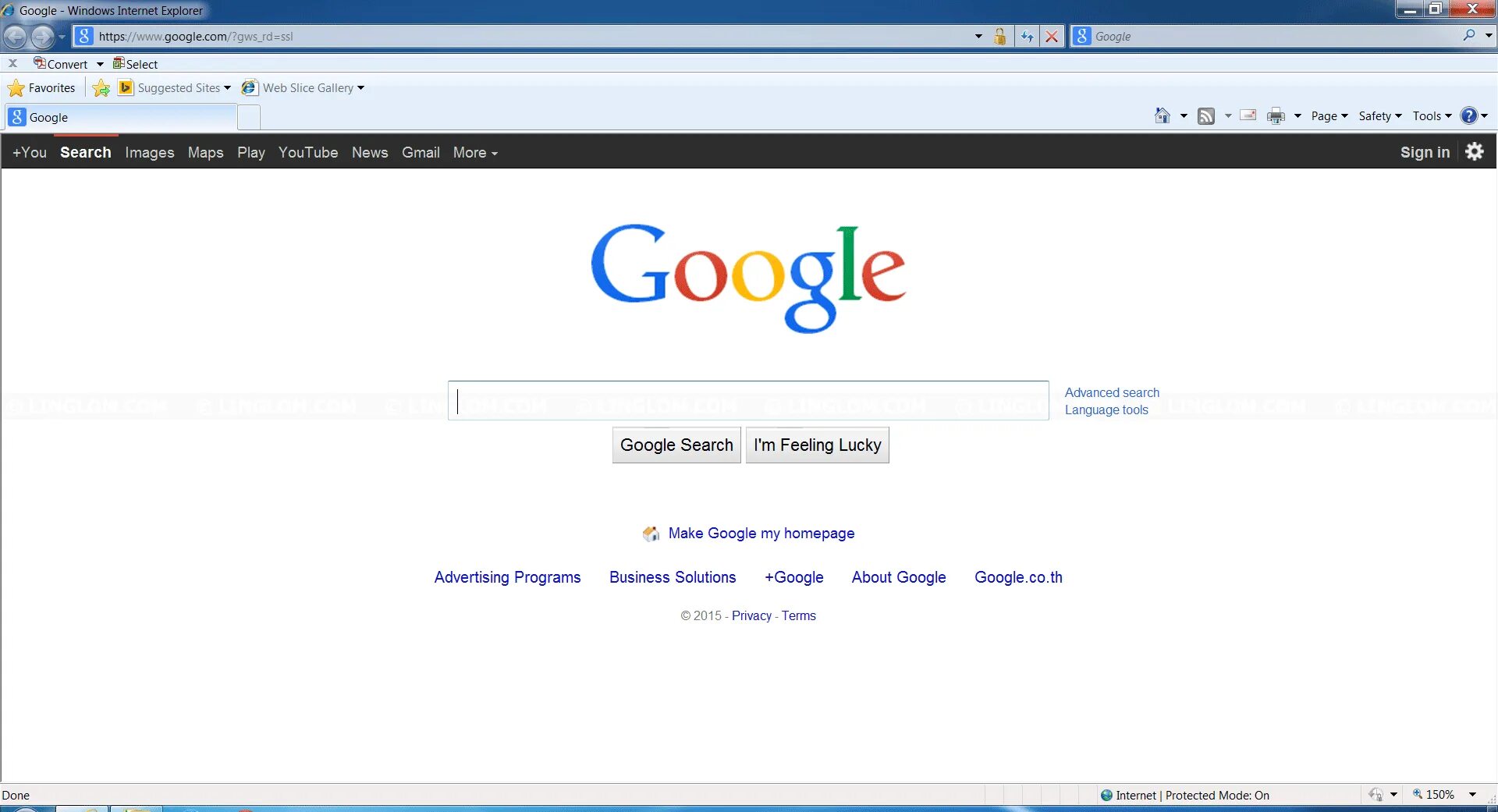The height and width of the screenshot is (812, 1498).
Task: Expand the Home button dropdown arrow
Action: click(x=1184, y=115)
